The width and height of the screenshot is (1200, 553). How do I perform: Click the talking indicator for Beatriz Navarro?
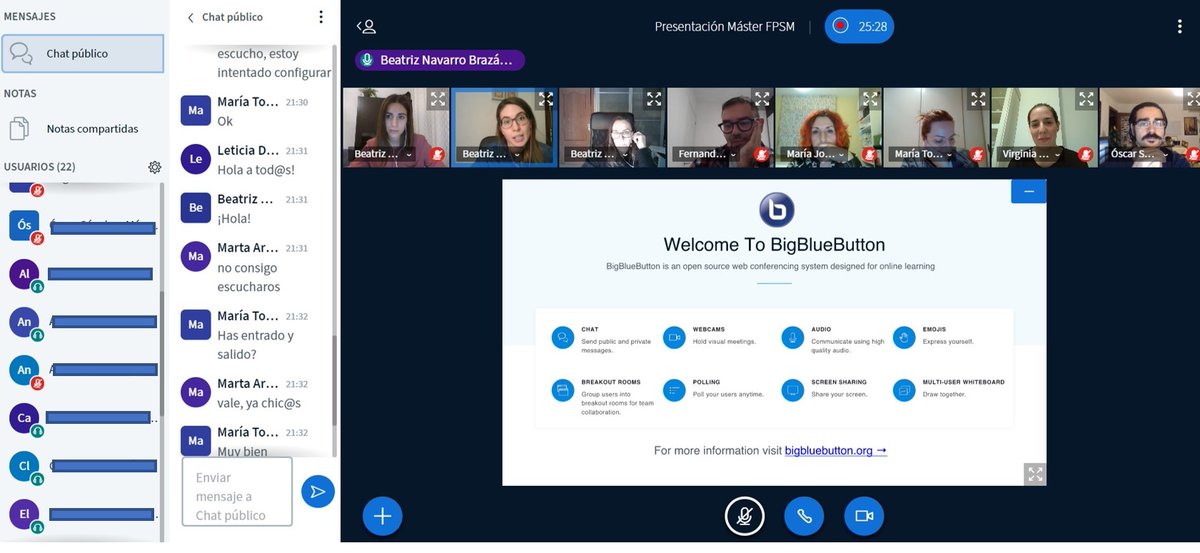pos(440,60)
